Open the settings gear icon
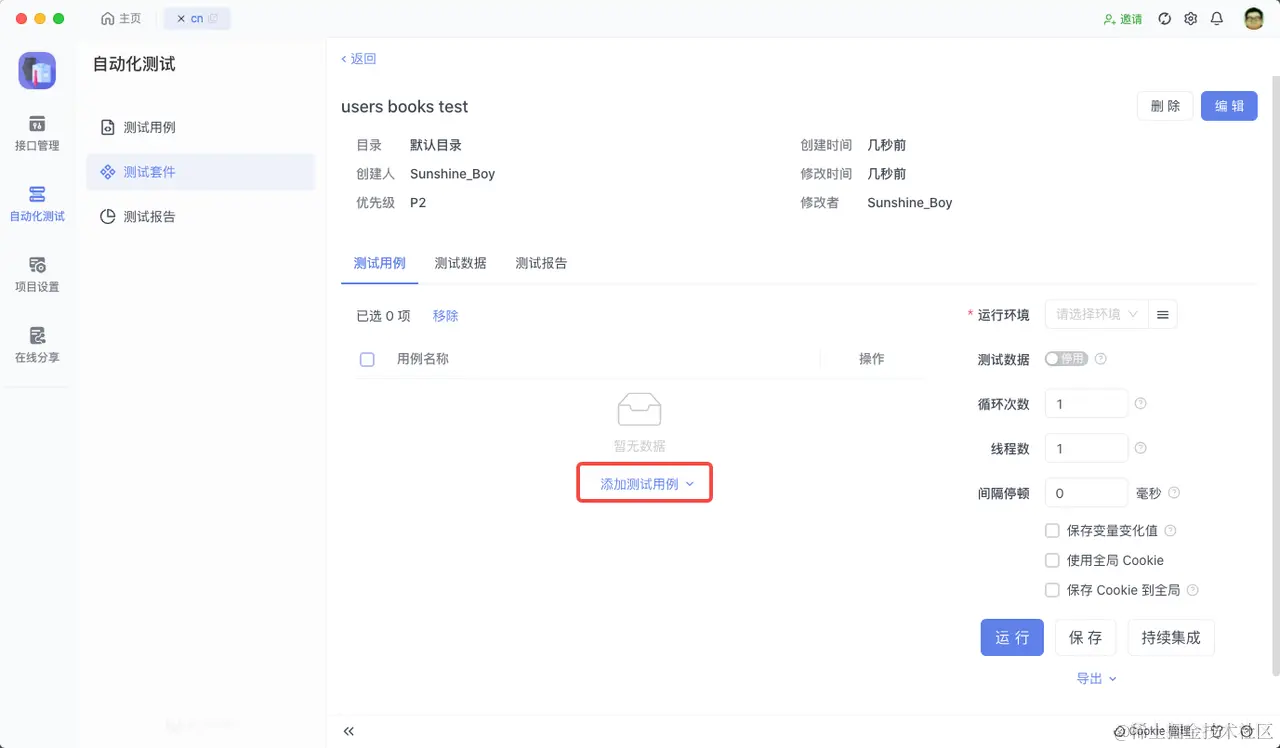This screenshot has height=748, width=1280. 1190,19
